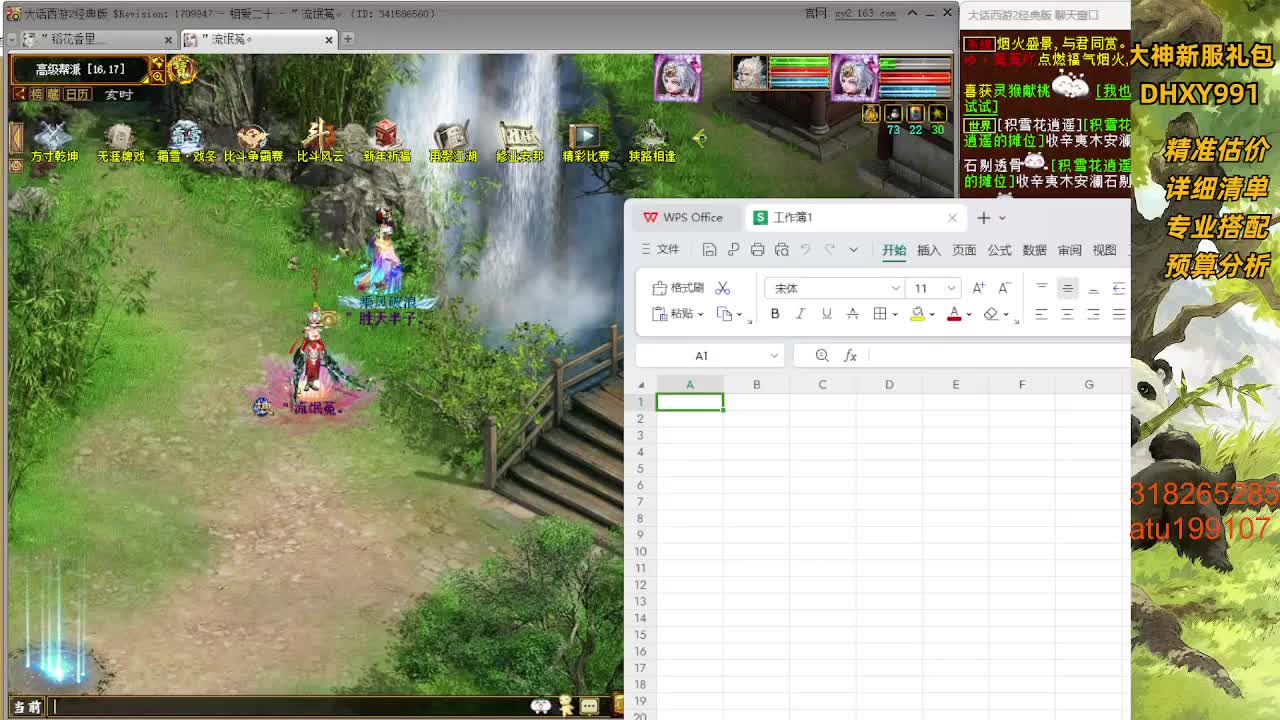This screenshot has width=1280, height=720.
Task: Switch to the 页面 ribbon tab
Action: tap(964, 250)
